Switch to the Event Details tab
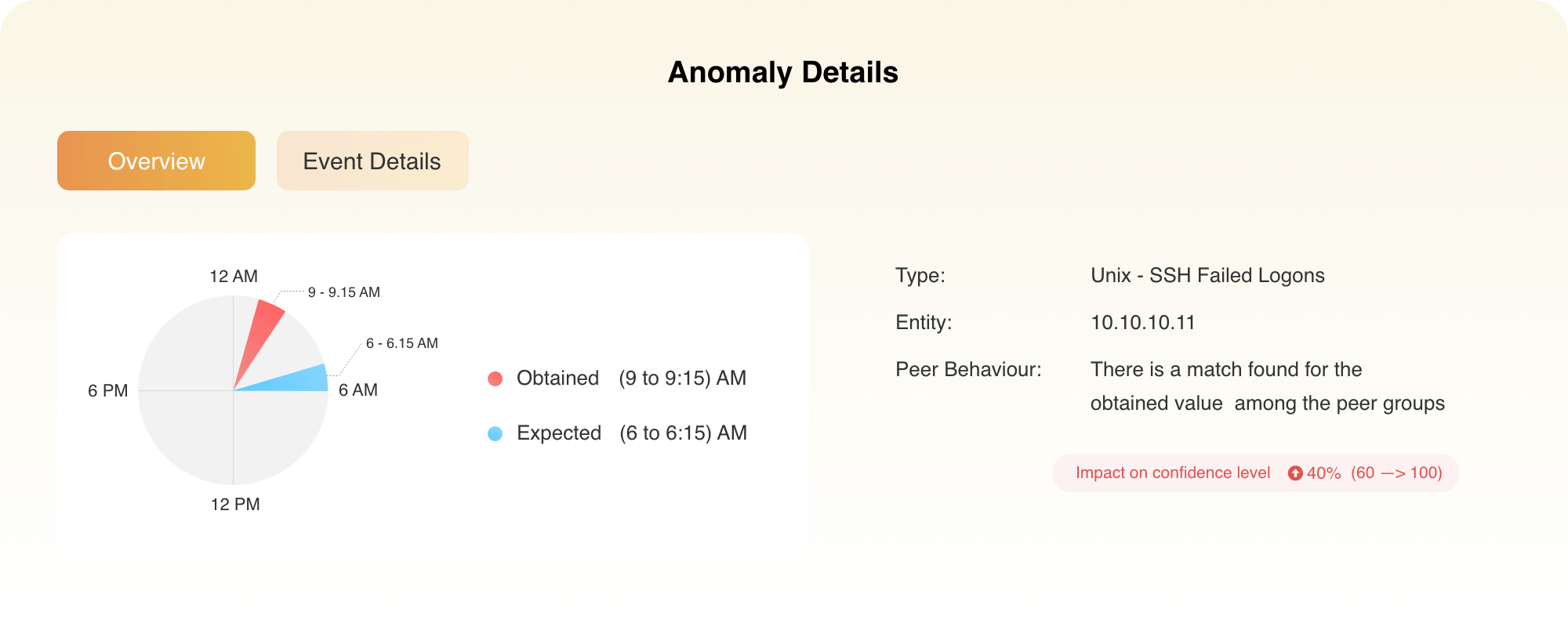This screenshot has height=623, width=1568. point(372,161)
